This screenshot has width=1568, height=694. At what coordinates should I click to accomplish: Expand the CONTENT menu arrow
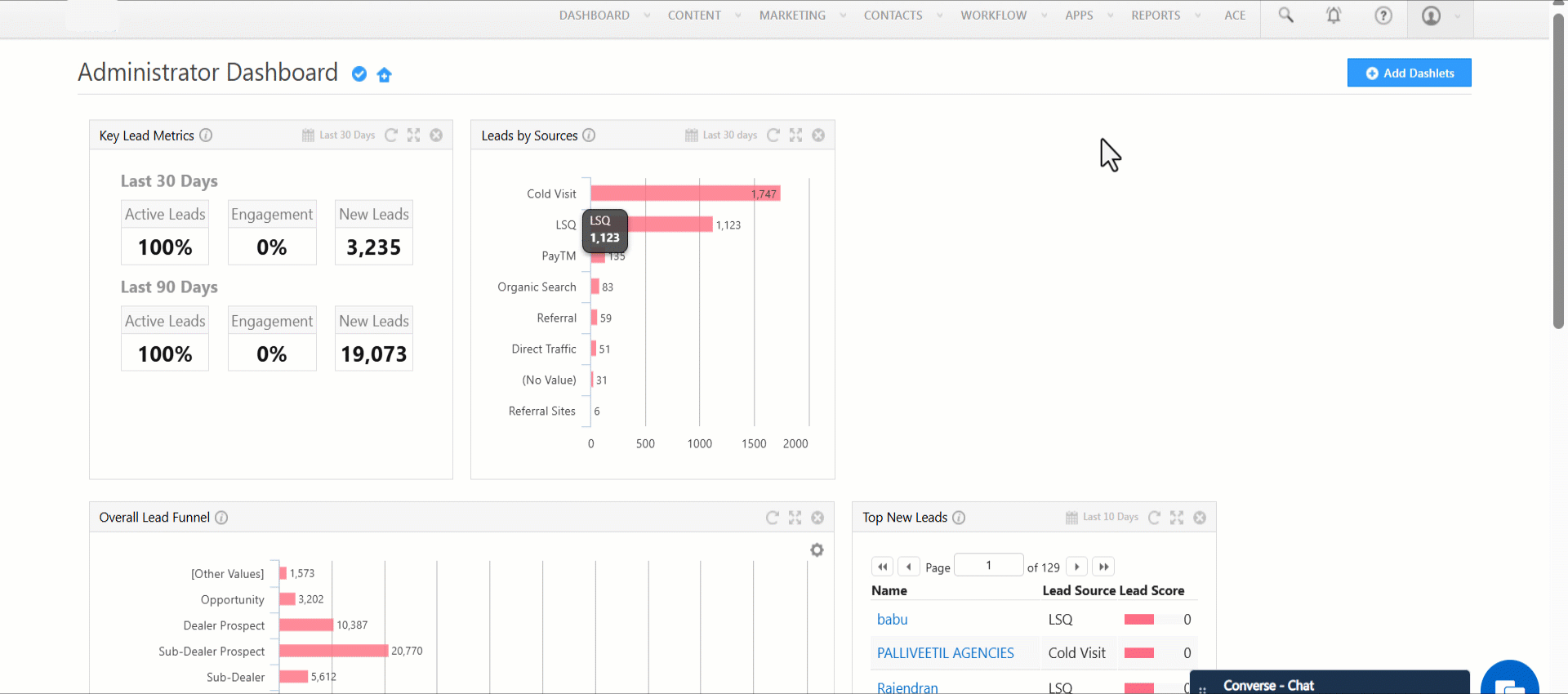click(x=738, y=16)
